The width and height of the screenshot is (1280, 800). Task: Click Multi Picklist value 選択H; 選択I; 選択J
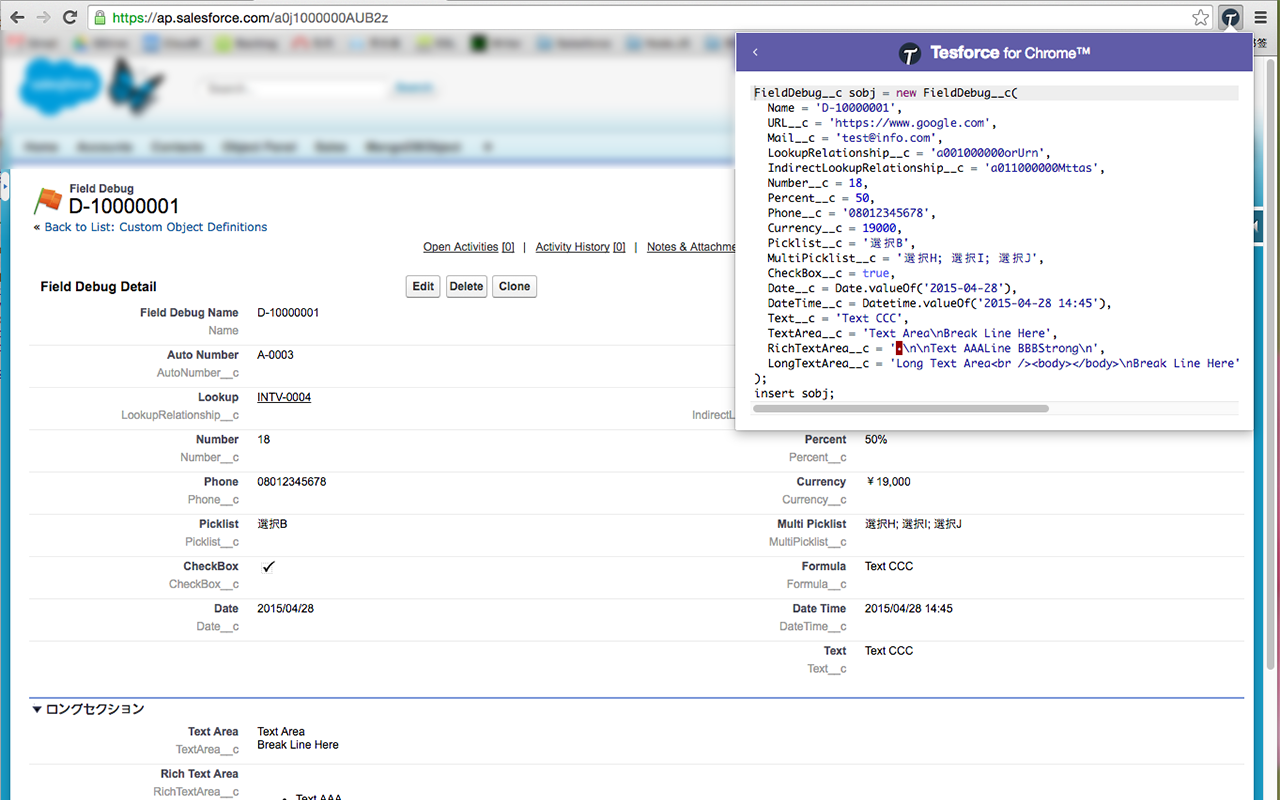pyautogui.click(x=913, y=524)
